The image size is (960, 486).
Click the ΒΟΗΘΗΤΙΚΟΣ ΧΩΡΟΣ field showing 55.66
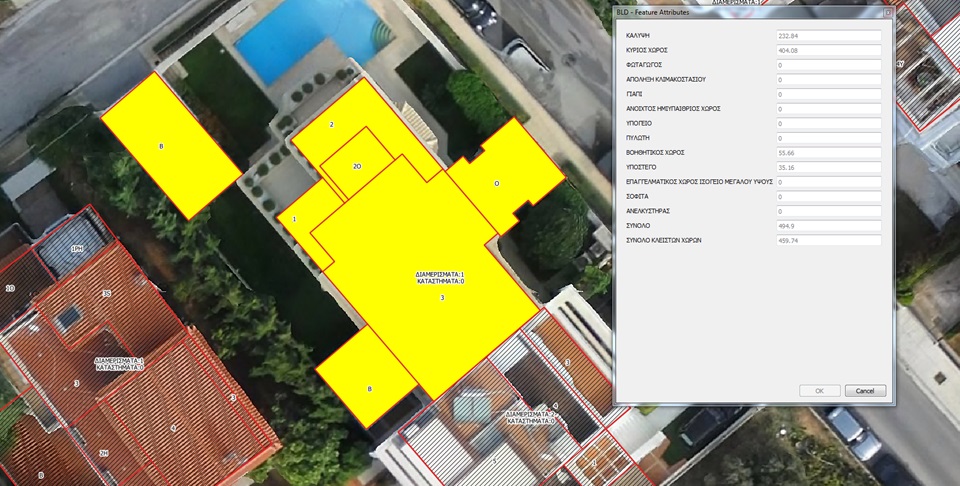click(x=828, y=152)
